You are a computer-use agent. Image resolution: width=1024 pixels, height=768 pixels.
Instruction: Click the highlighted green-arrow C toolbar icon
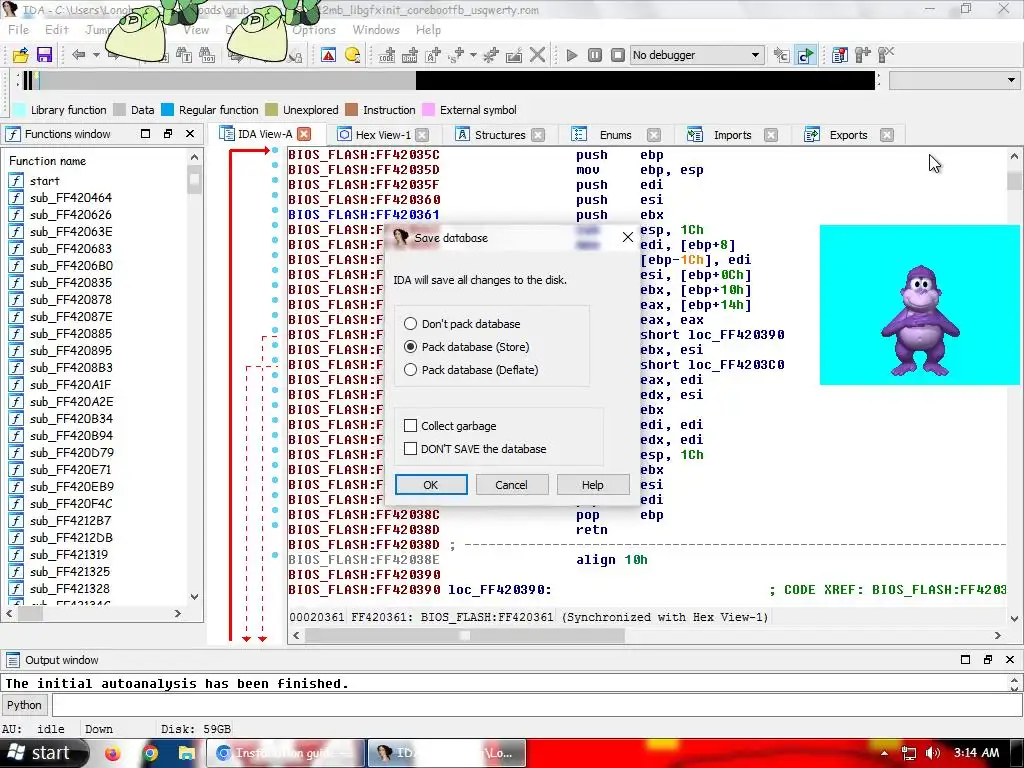pos(806,56)
